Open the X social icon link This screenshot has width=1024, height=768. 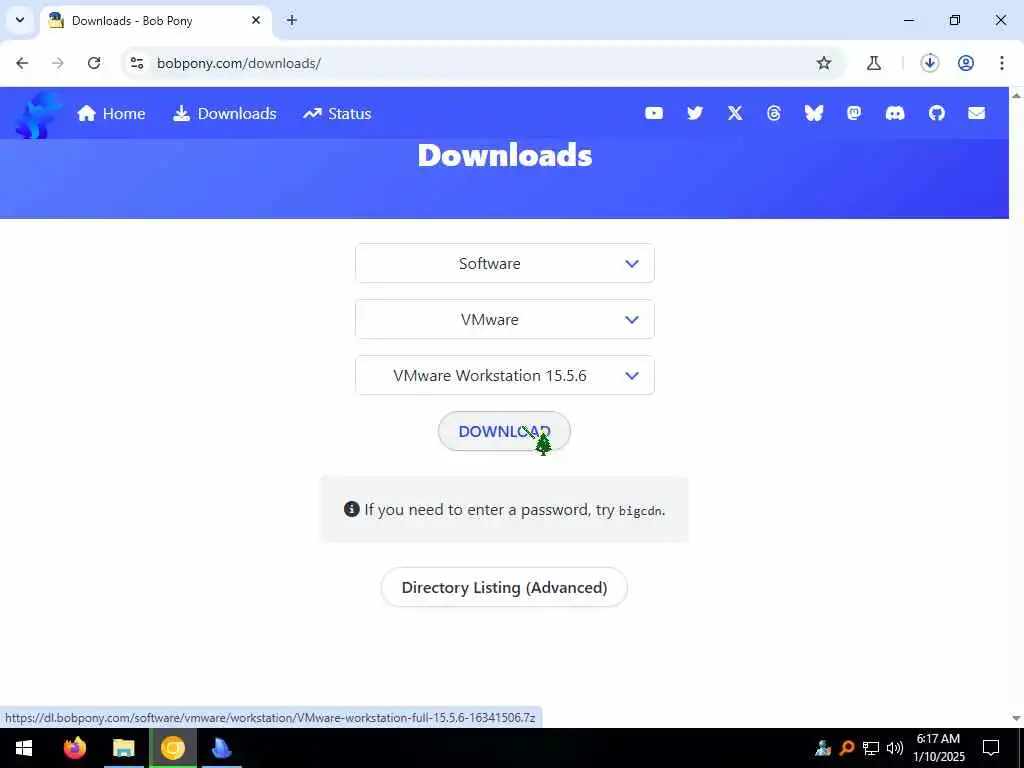pos(735,114)
